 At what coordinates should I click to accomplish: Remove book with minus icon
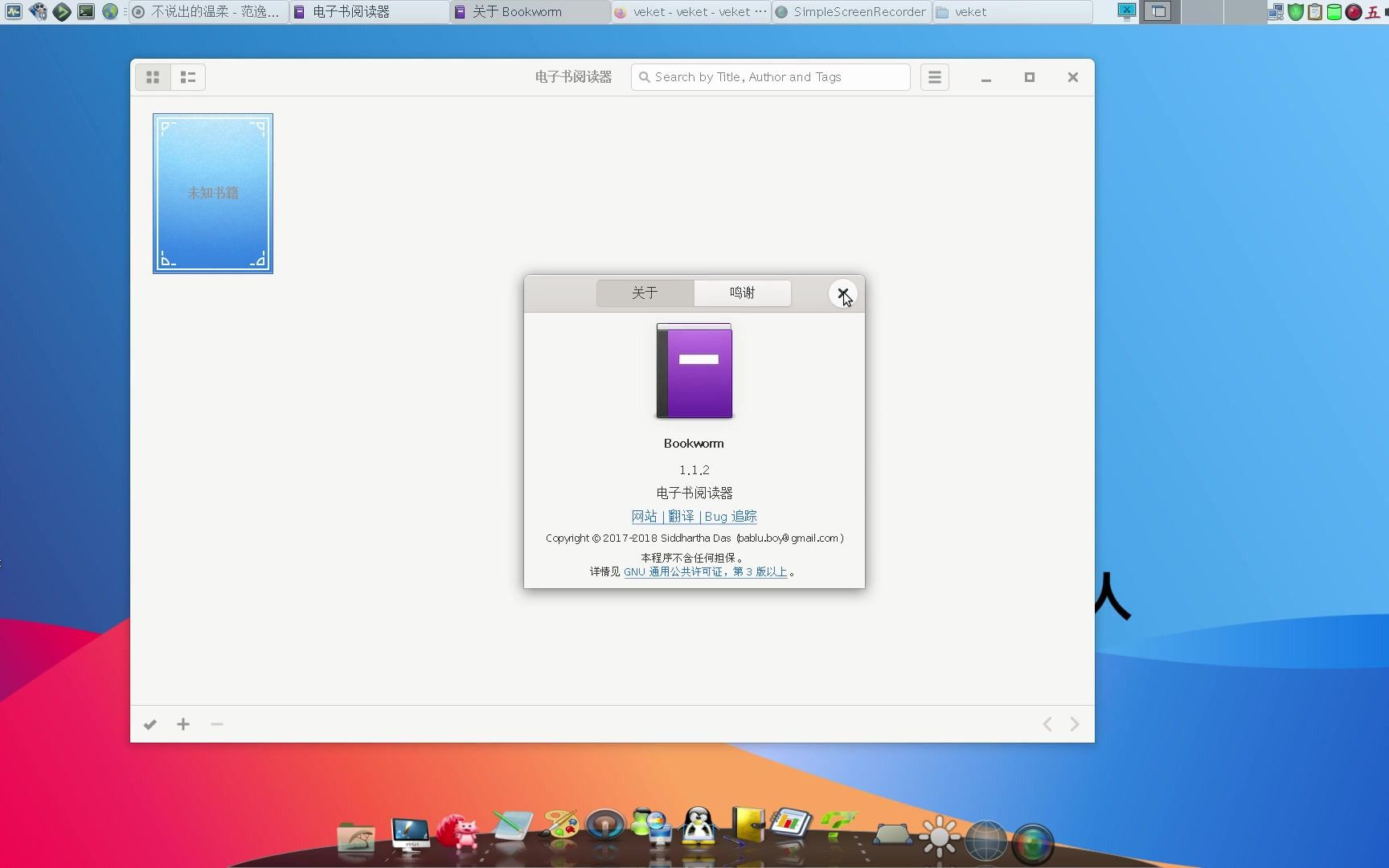tap(217, 724)
